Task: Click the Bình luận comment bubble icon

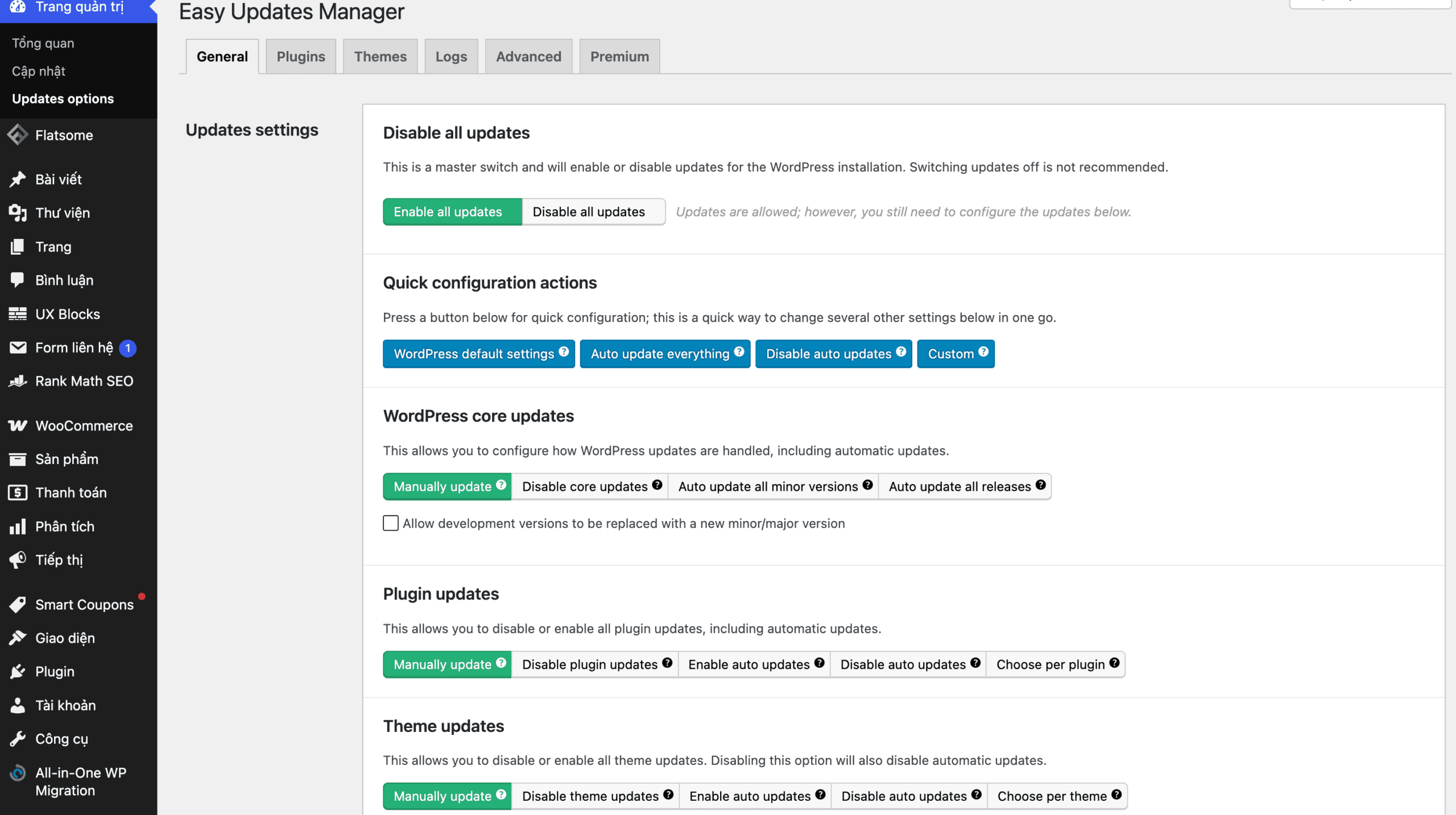Action: pos(18,280)
